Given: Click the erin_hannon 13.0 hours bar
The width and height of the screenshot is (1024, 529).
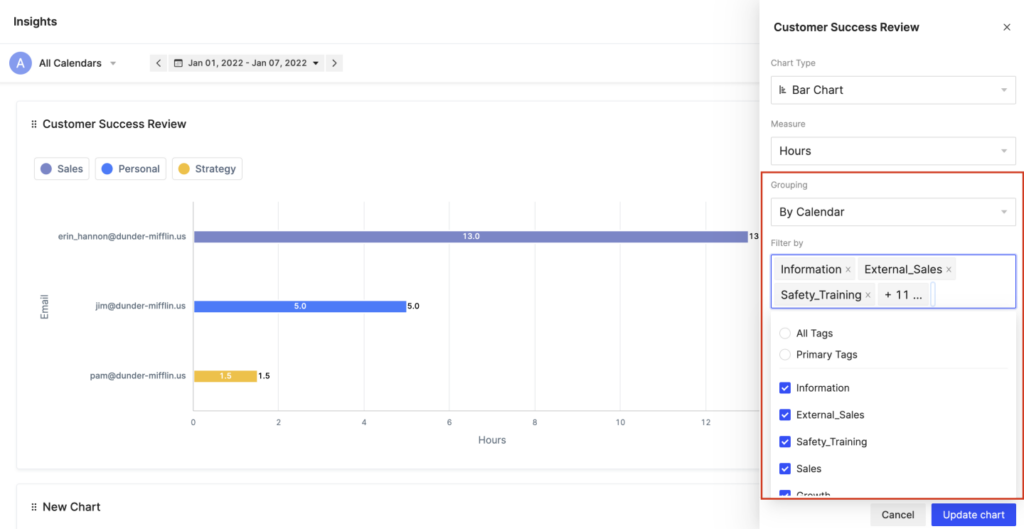Looking at the screenshot, I should 470,236.
